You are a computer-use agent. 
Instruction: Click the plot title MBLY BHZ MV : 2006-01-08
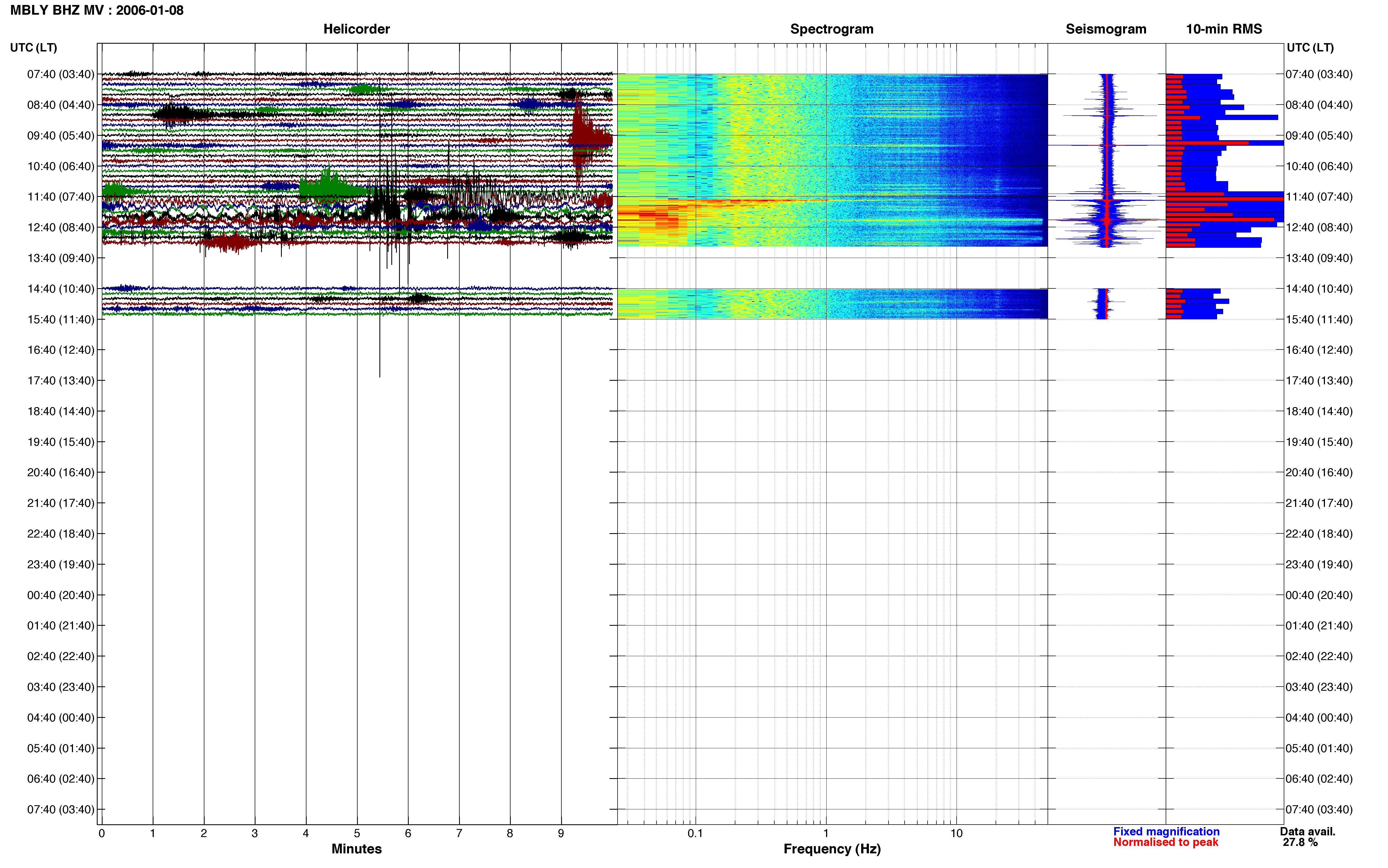tap(97, 10)
